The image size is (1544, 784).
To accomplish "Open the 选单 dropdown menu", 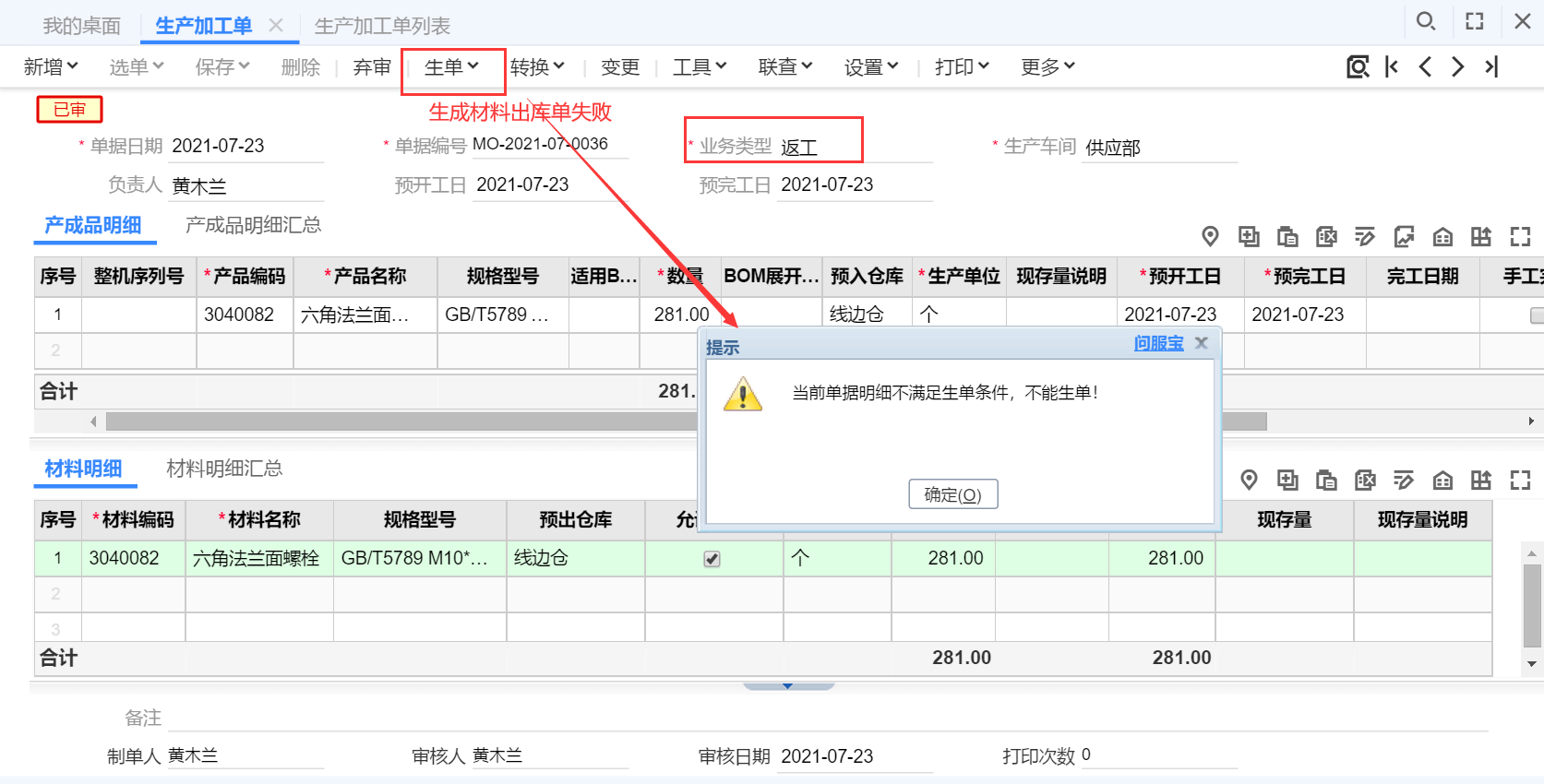I will pos(137,66).
